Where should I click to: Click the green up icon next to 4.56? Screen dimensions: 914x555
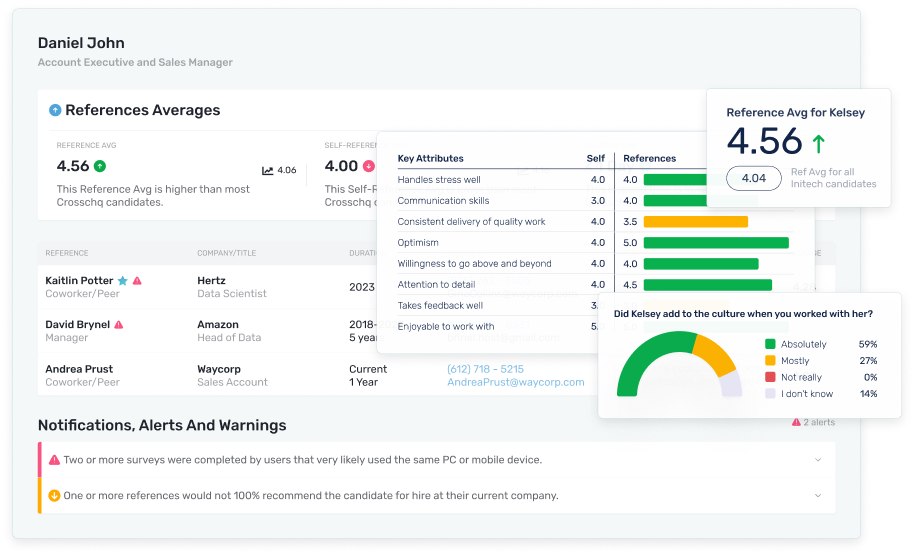pyautogui.click(x=100, y=167)
